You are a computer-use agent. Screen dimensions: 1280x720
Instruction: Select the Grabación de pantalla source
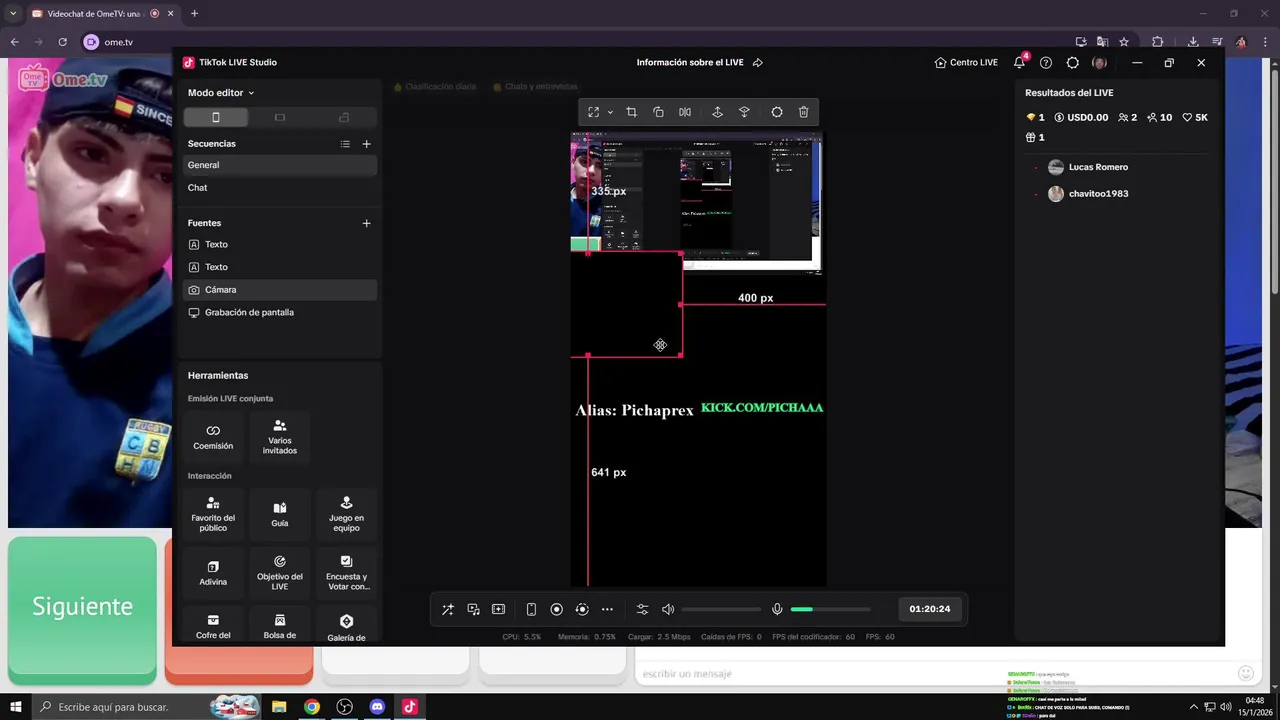coord(280,312)
